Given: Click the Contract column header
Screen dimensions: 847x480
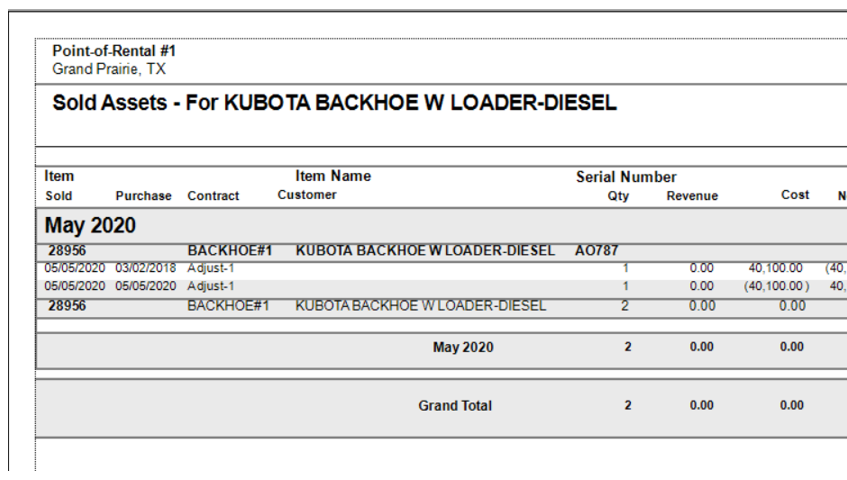Looking at the screenshot, I should [x=213, y=196].
